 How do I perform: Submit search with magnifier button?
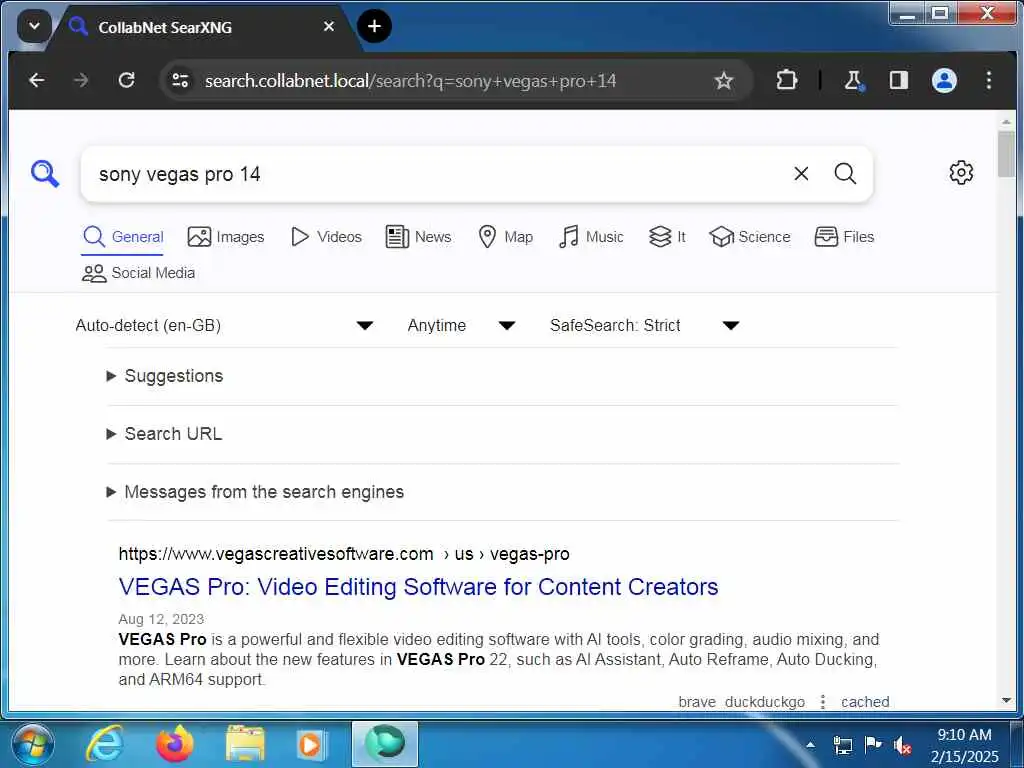coord(845,174)
